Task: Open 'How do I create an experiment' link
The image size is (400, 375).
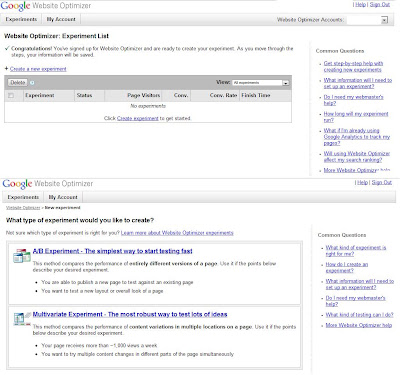Action: (x=347, y=267)
